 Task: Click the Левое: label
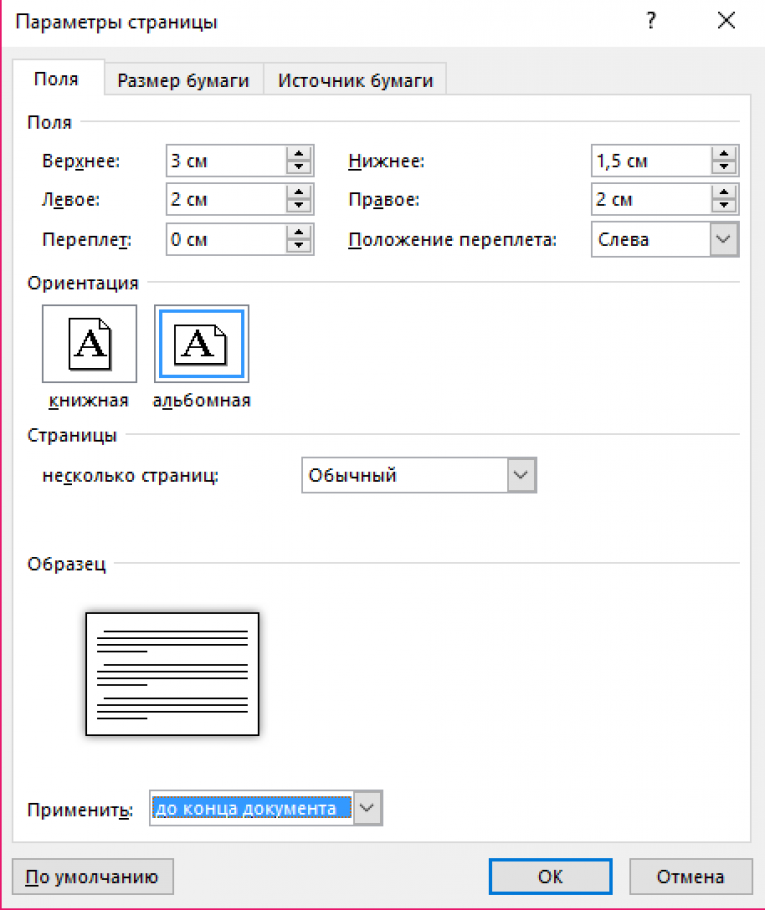(x=71, y=200)
